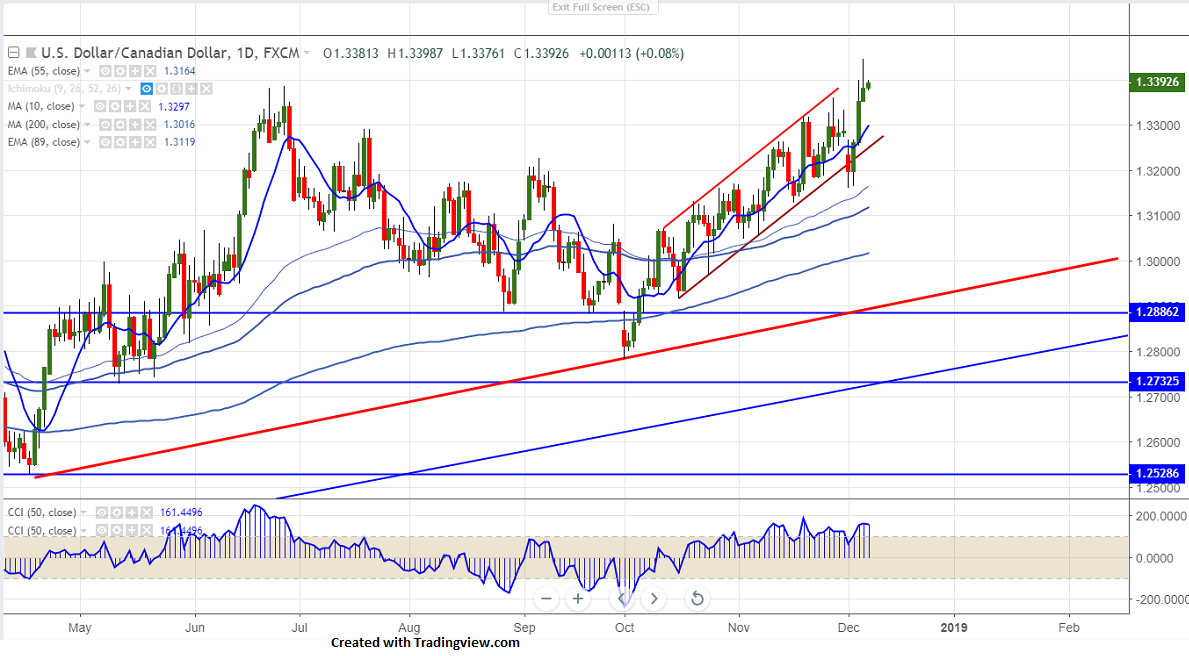Click plus icon on MA 200 row

tap(135, 124)
